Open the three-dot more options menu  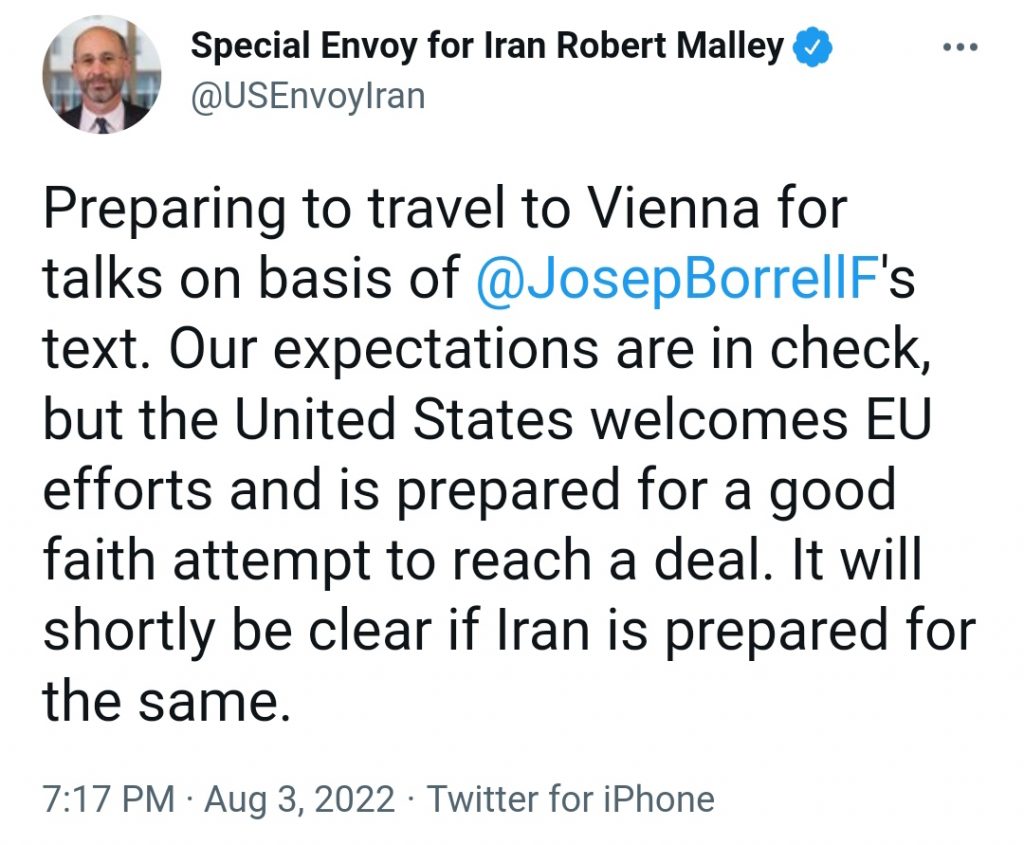pos(961,47)
